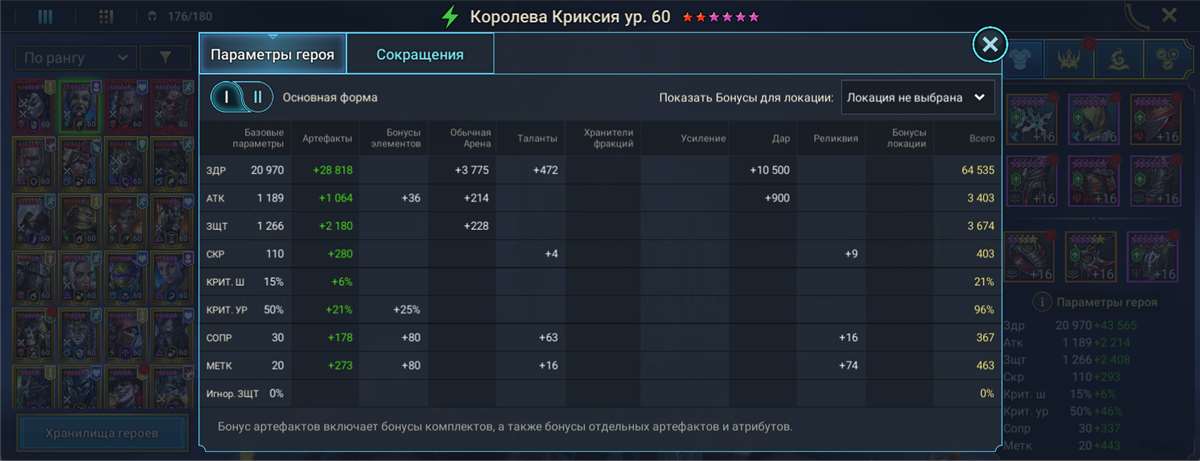Click the Дар АТК bonus +900
The height and width of the screenshot is (461, 1200).
[777, 199]
